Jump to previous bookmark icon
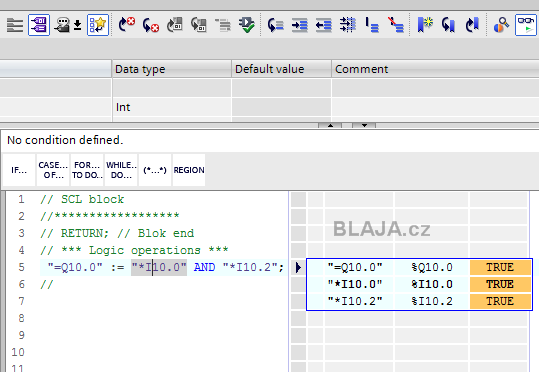 (473, 25)
